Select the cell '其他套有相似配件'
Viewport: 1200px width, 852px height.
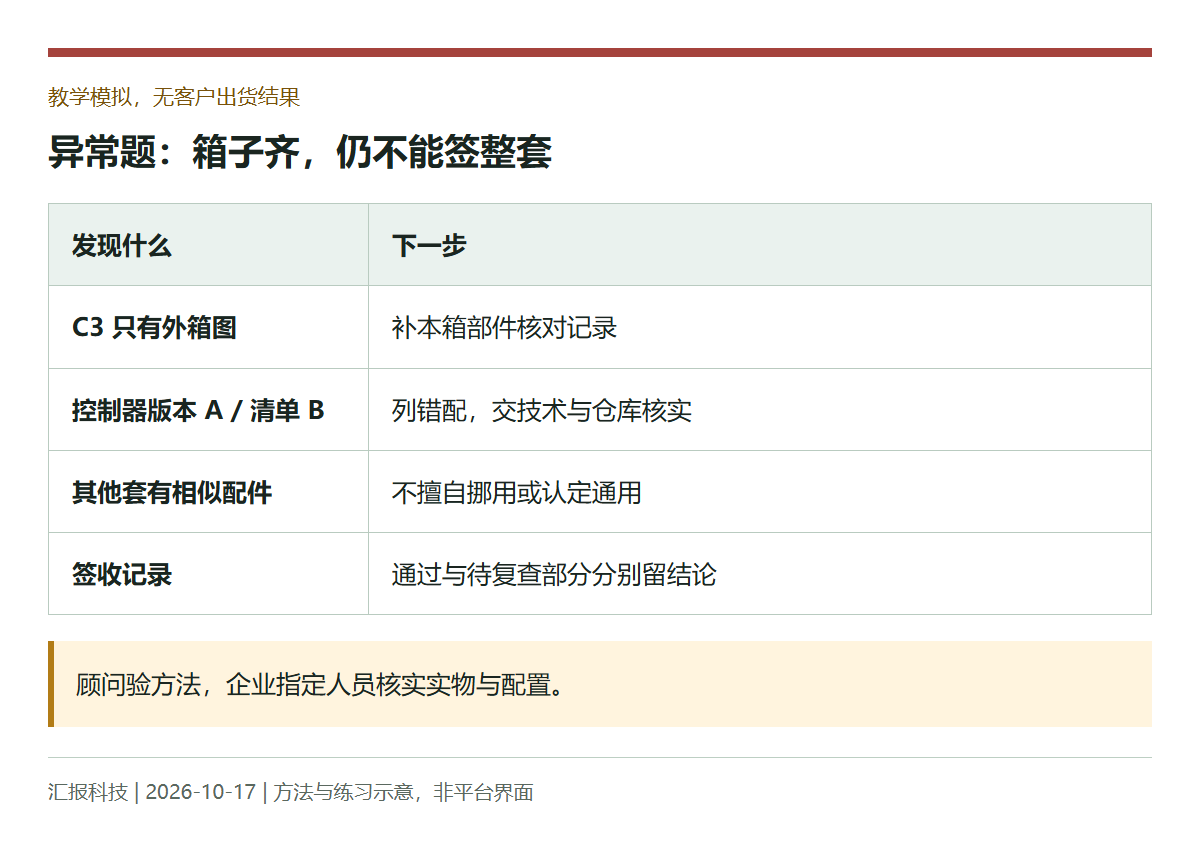[x=208, y=491]
